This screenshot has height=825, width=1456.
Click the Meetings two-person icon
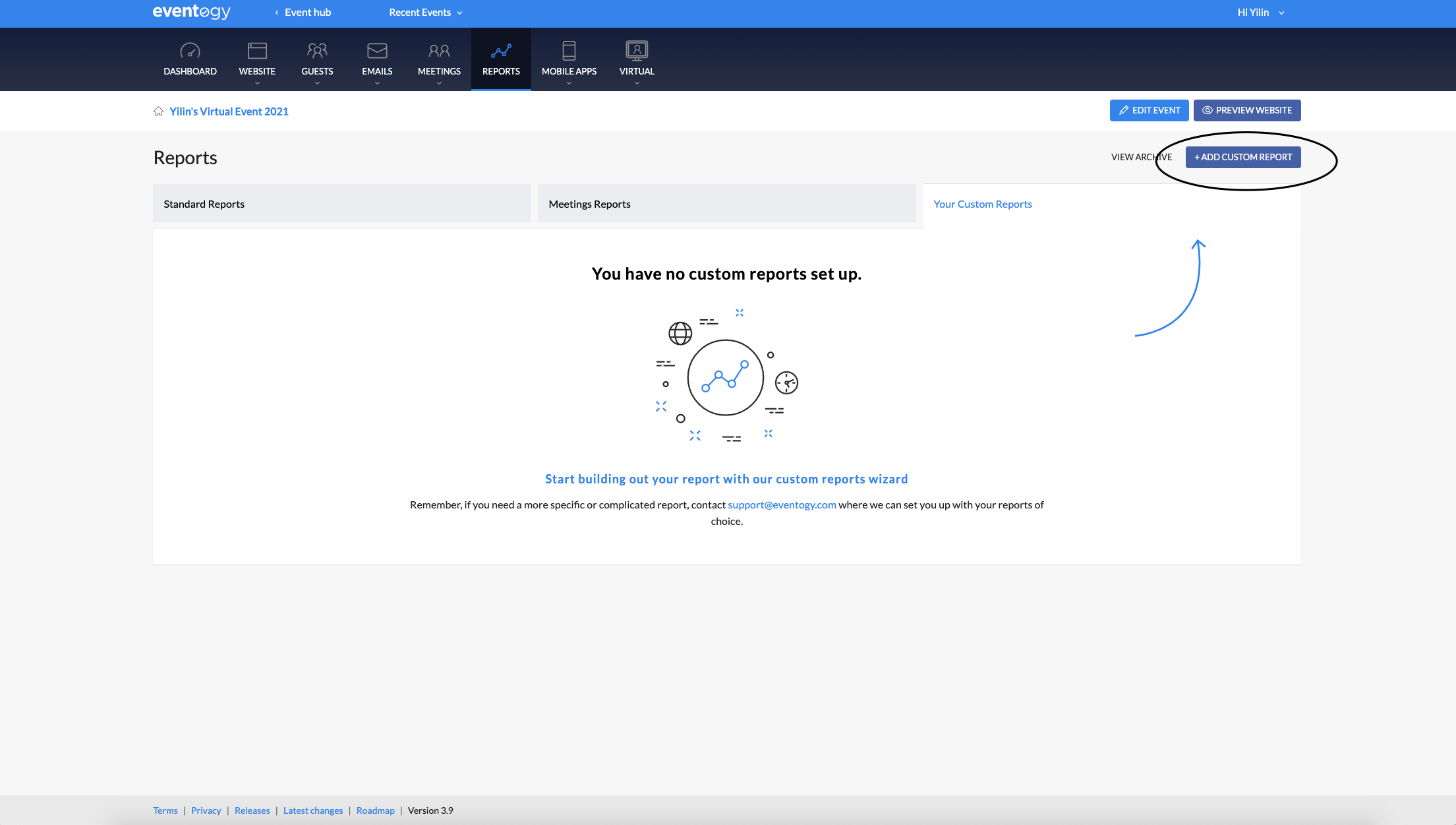pos(439,51)
